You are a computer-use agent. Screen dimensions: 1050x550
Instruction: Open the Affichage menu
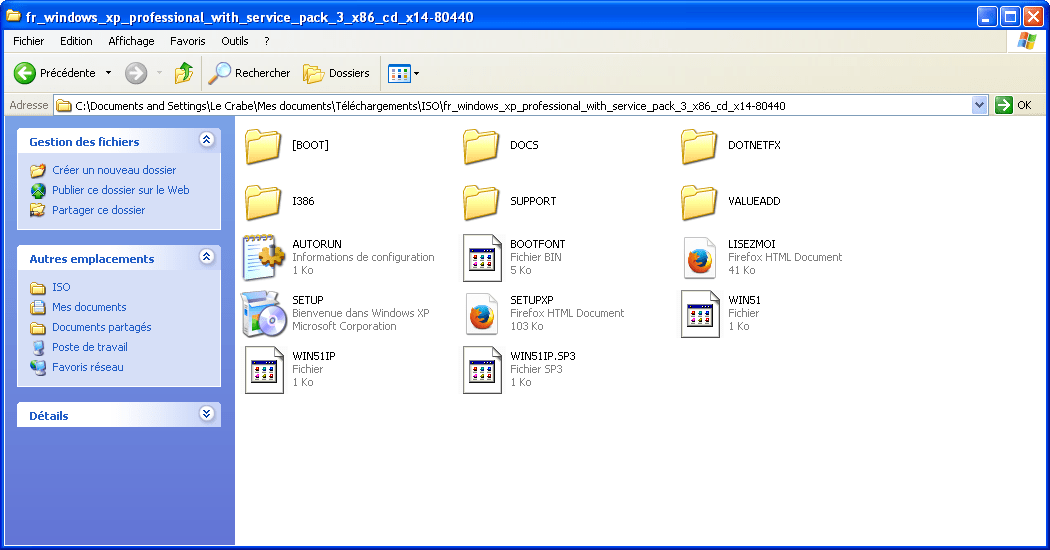[131, 41]
